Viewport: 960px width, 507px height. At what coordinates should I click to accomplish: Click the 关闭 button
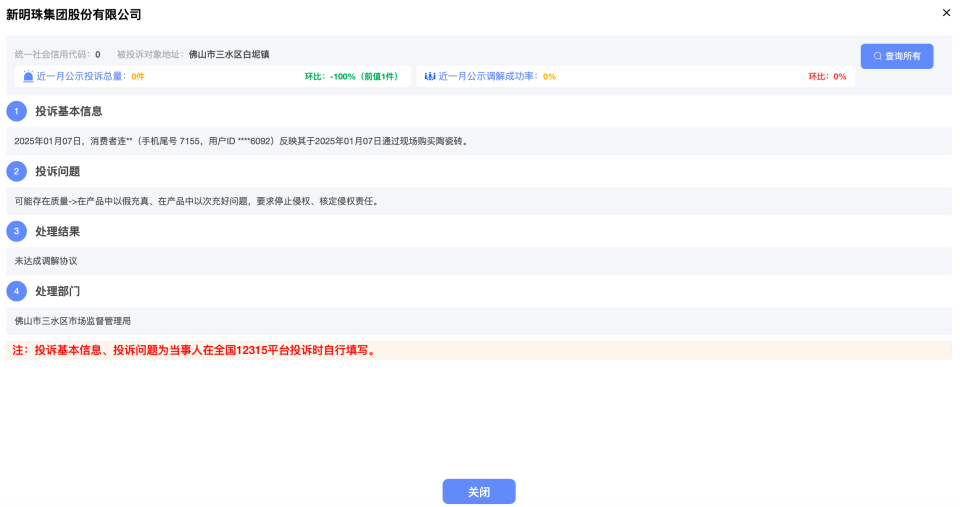click(479, 491)
